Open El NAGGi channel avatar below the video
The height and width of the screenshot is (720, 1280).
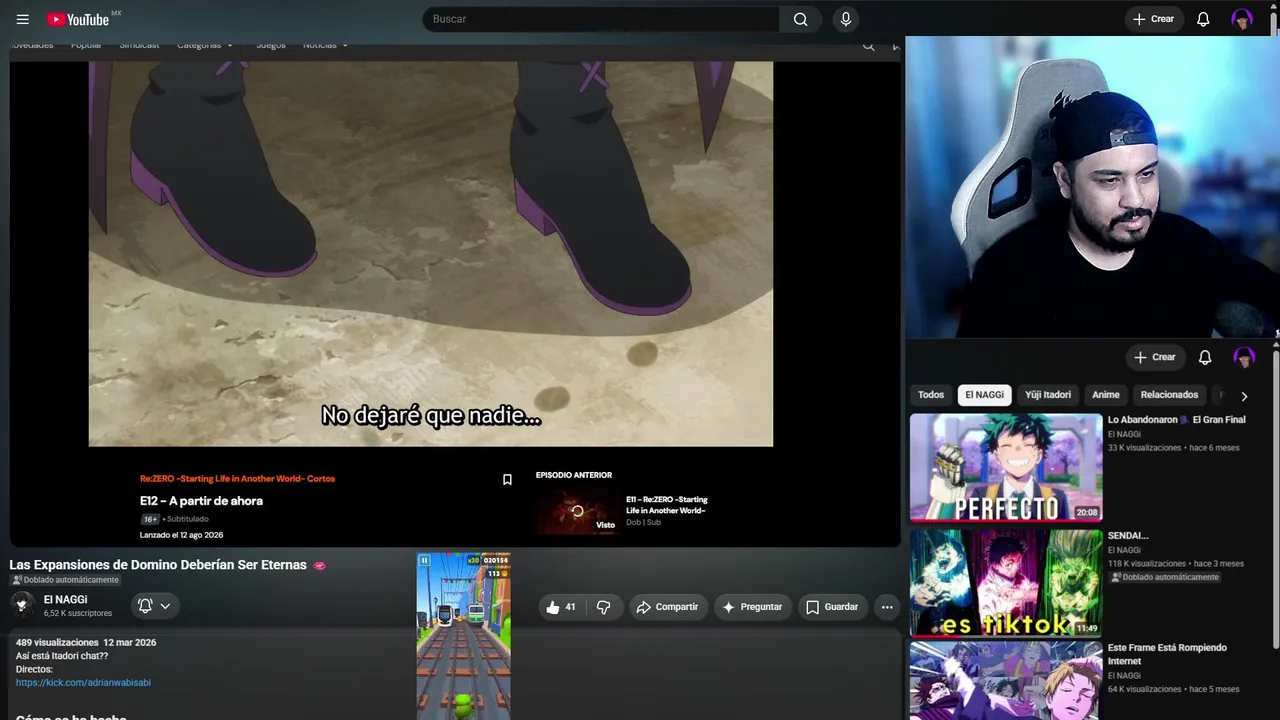(22, 605)
